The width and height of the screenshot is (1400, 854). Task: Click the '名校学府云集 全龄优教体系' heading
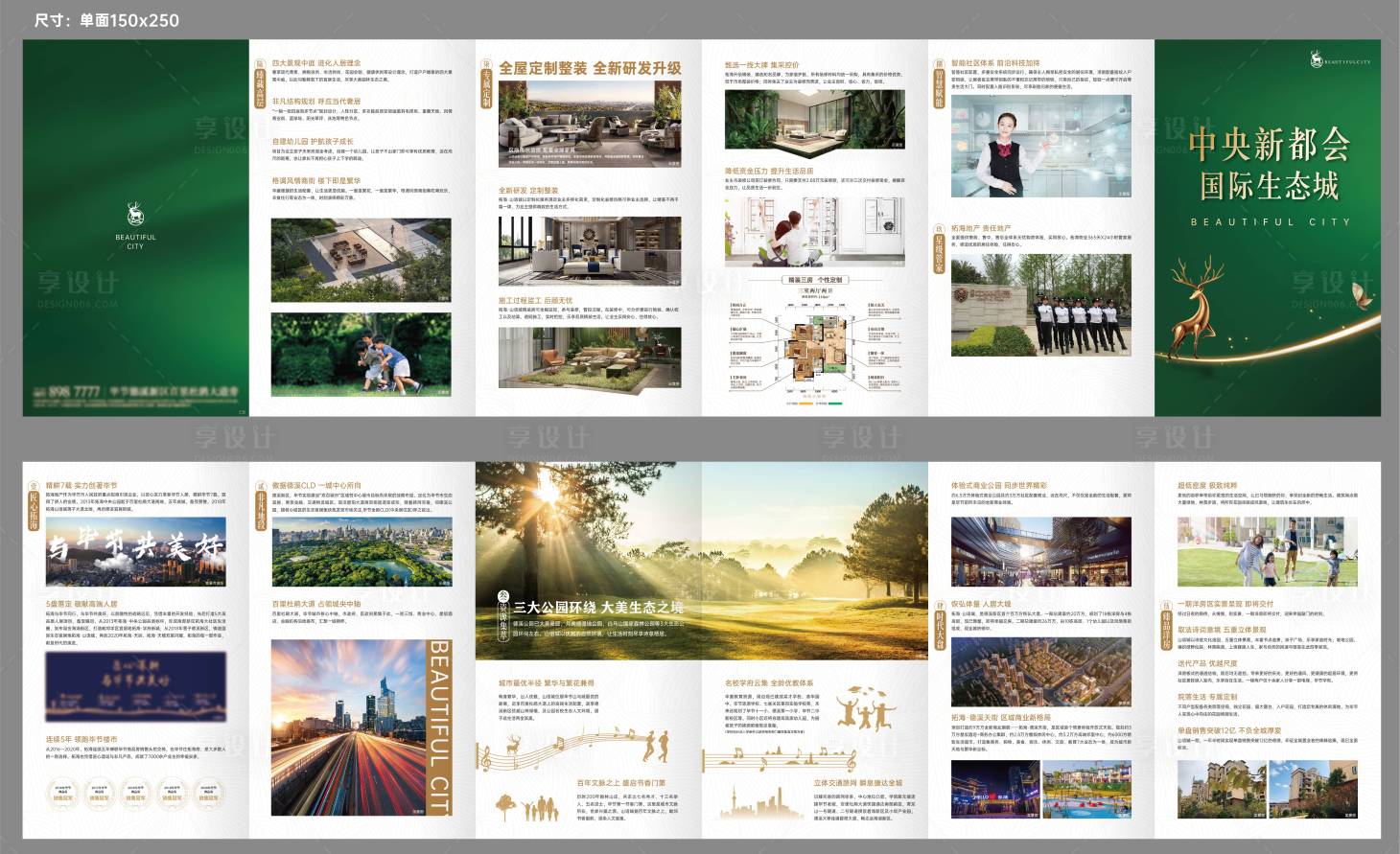769,682
